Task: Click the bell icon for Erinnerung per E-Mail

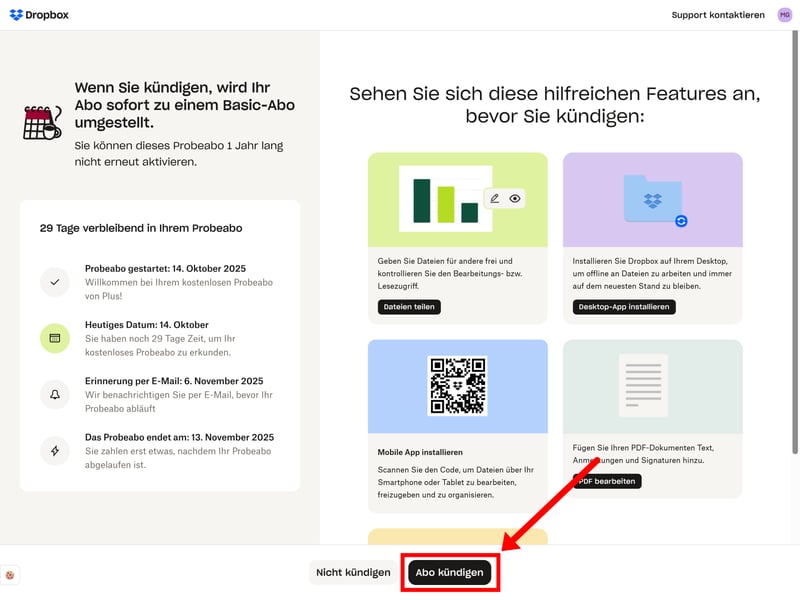Action: coord(54,395)
